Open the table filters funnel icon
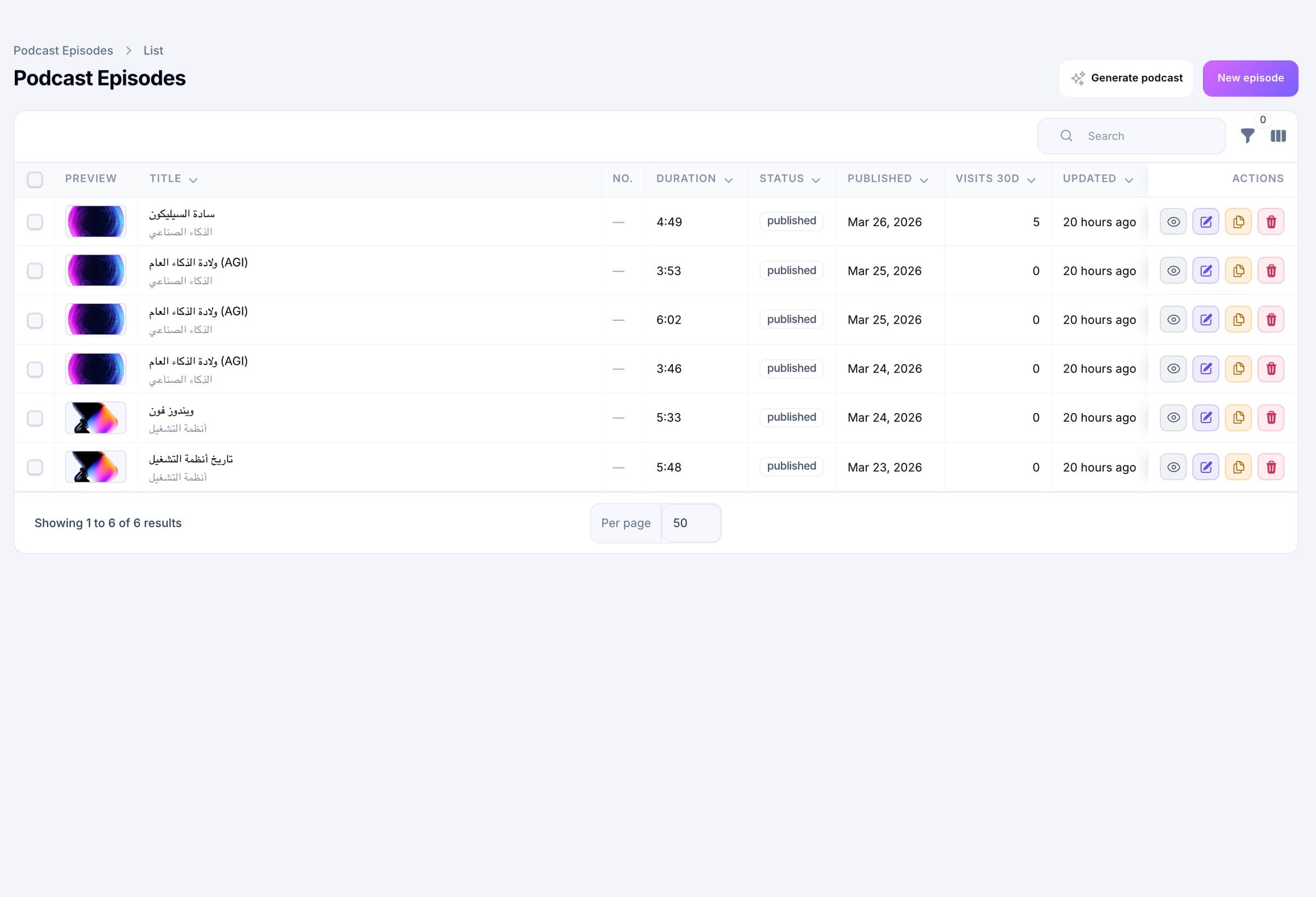The height and width of the screenshot is (897, 1316). [1247, 136]
